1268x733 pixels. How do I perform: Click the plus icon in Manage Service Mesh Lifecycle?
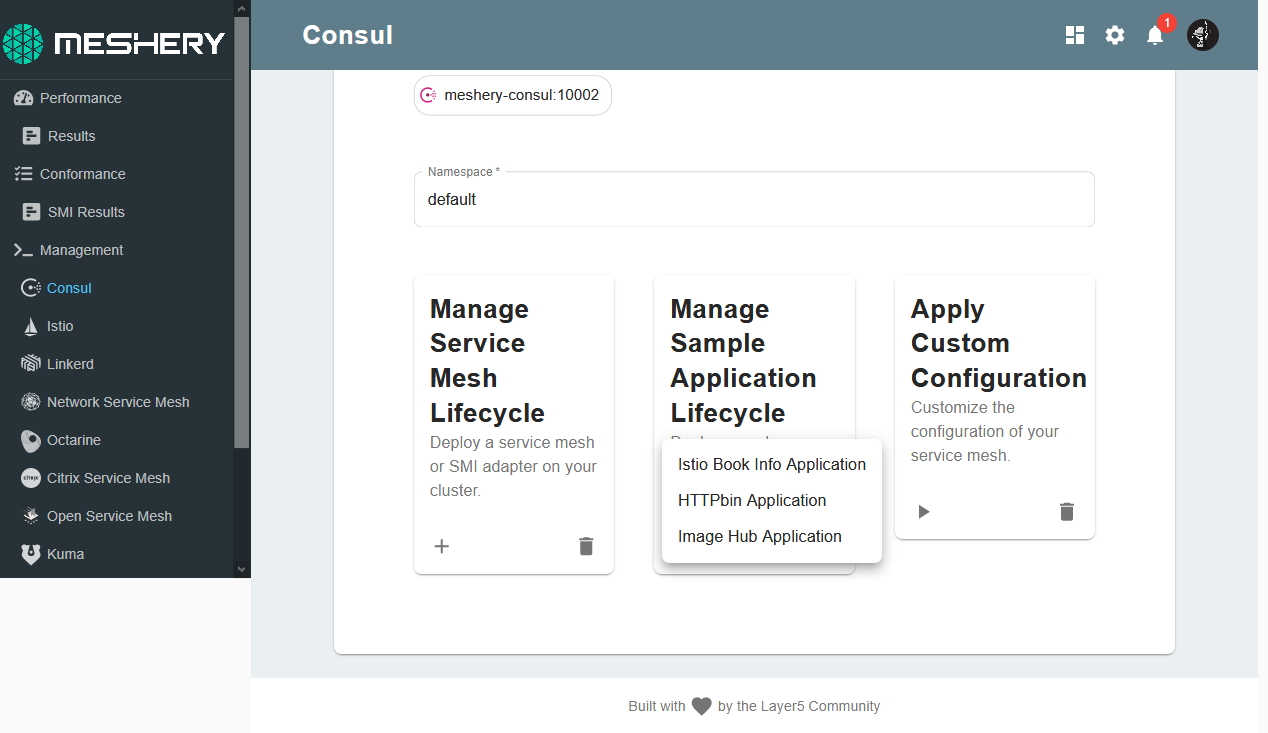(x=441, y=546)
